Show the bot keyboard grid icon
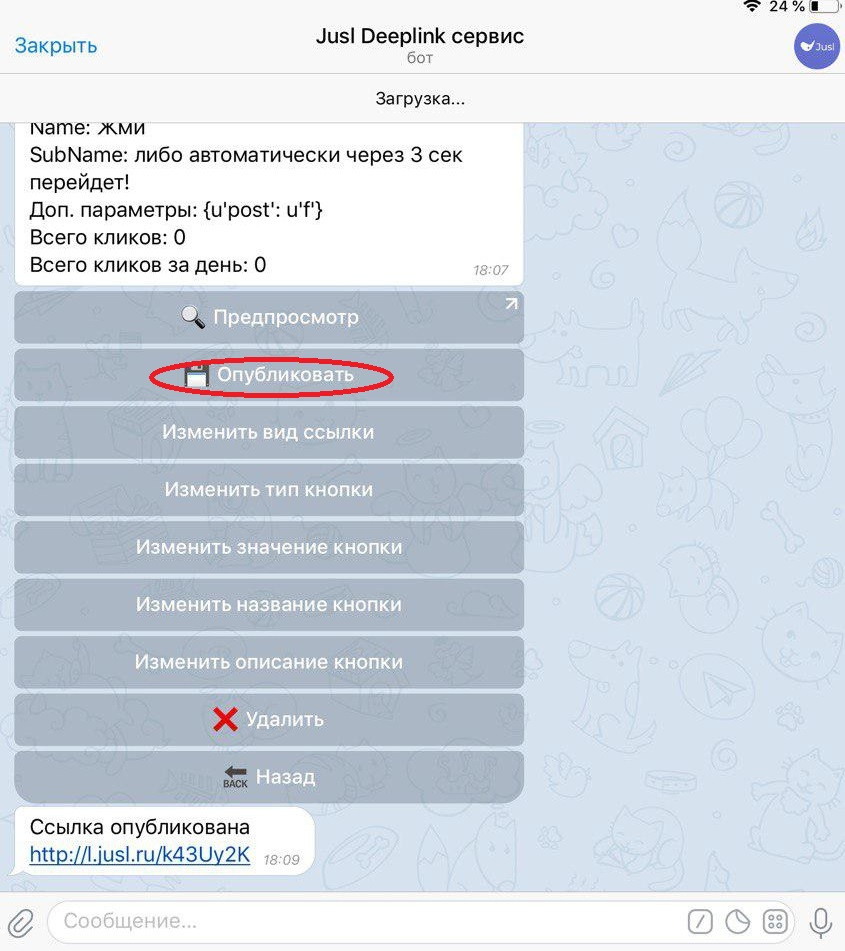 tap(775, 922)
